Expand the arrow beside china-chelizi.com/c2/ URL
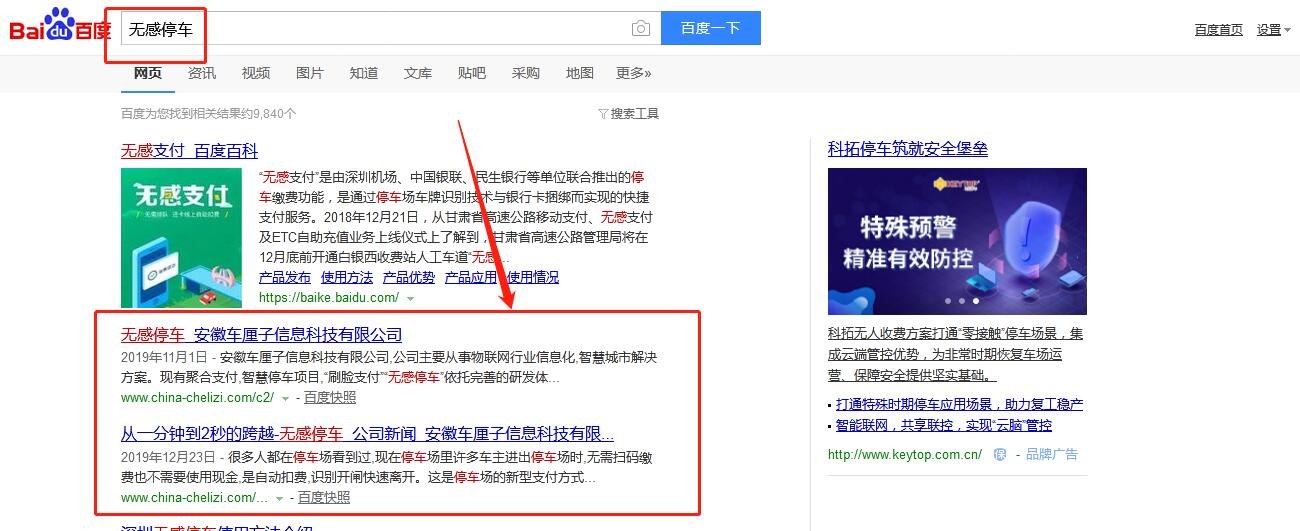The image size is (1300, 531). [x=285, y=398]
